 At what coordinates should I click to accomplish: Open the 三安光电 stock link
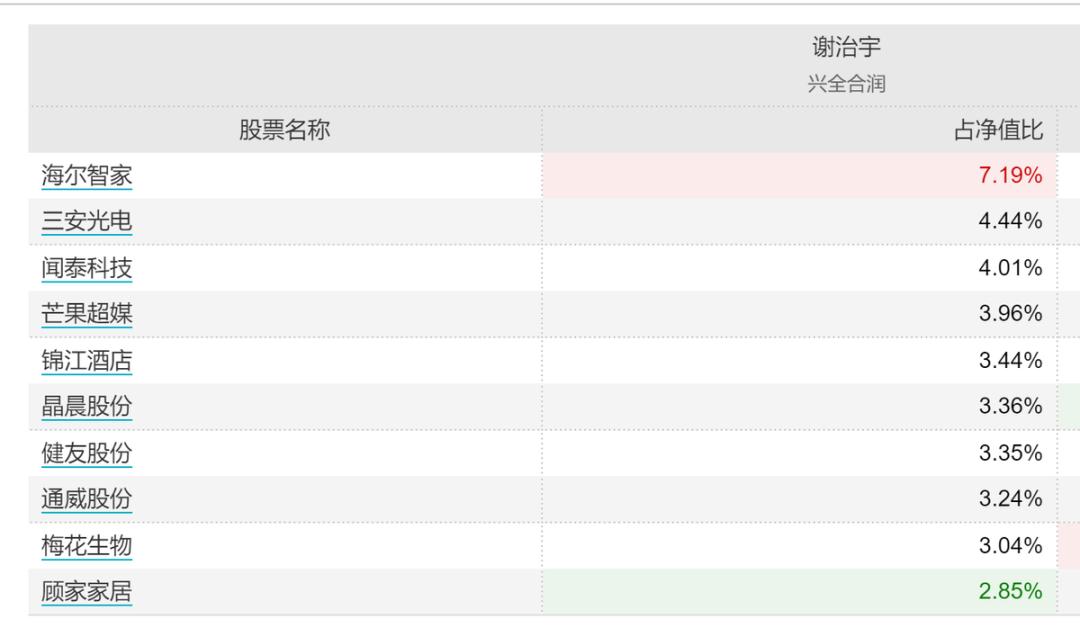coord(87,221)
